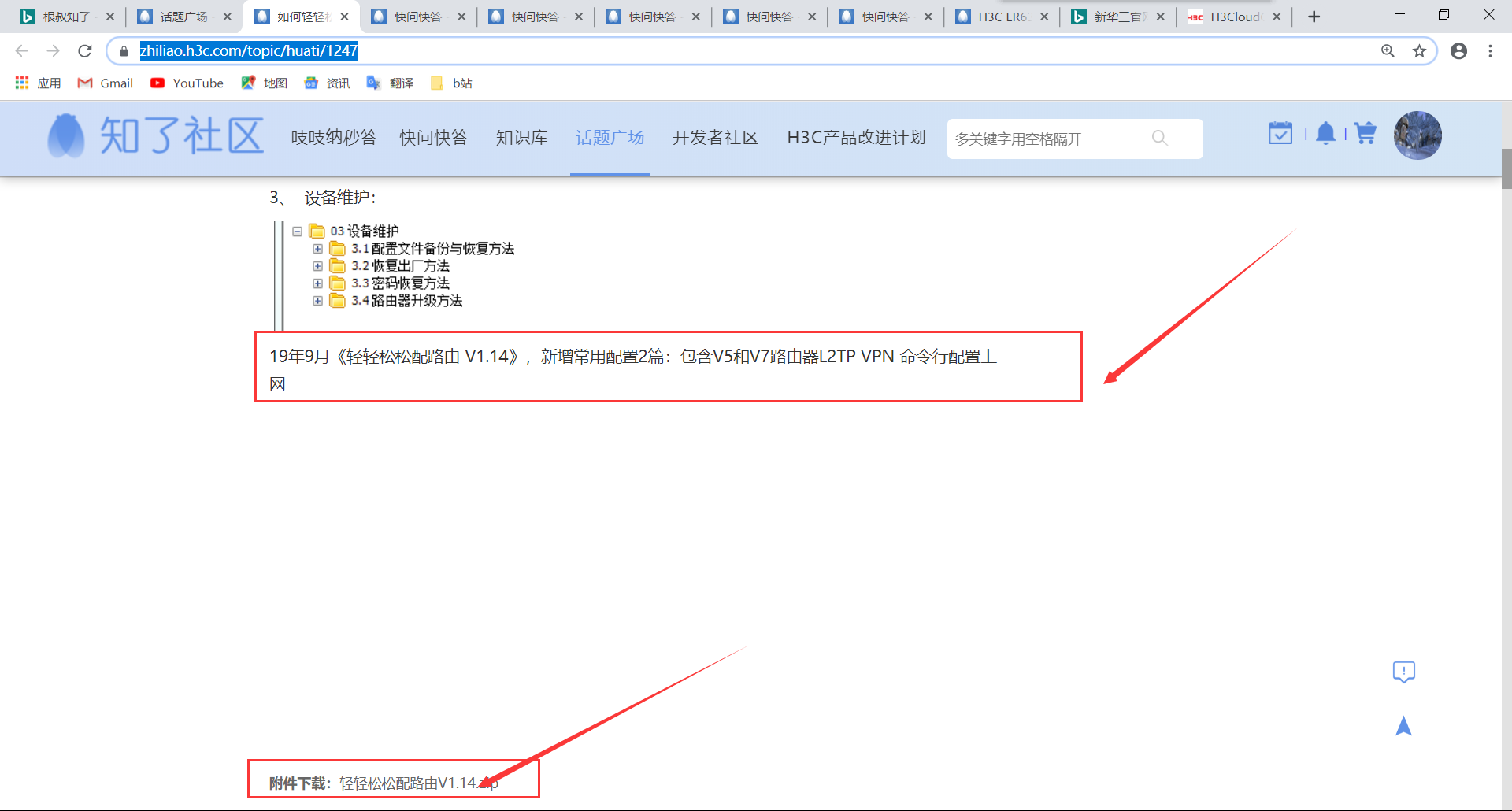Open the shopping cart icon
Image resolution: width=1512 pixels, height=811 pixels.
point(1366,133)
